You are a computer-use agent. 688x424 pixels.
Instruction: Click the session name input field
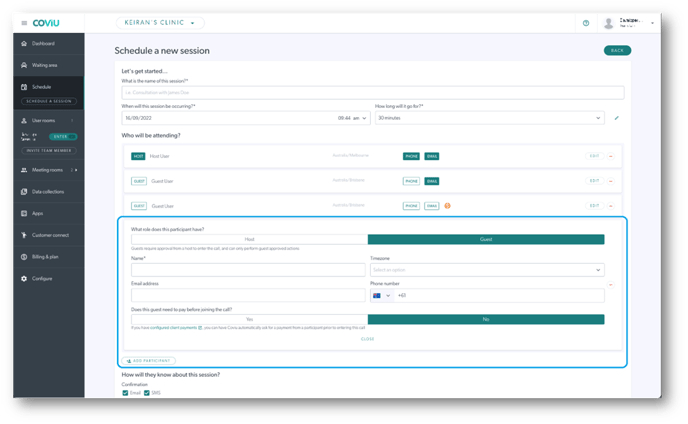coord(373,93)
